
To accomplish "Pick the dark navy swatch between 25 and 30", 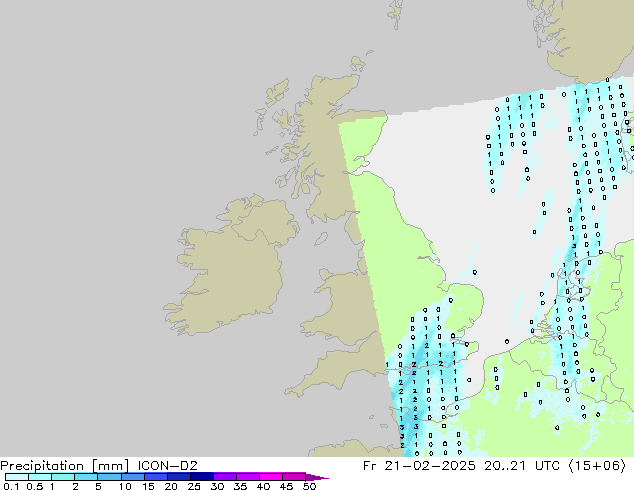I will 201,477.
